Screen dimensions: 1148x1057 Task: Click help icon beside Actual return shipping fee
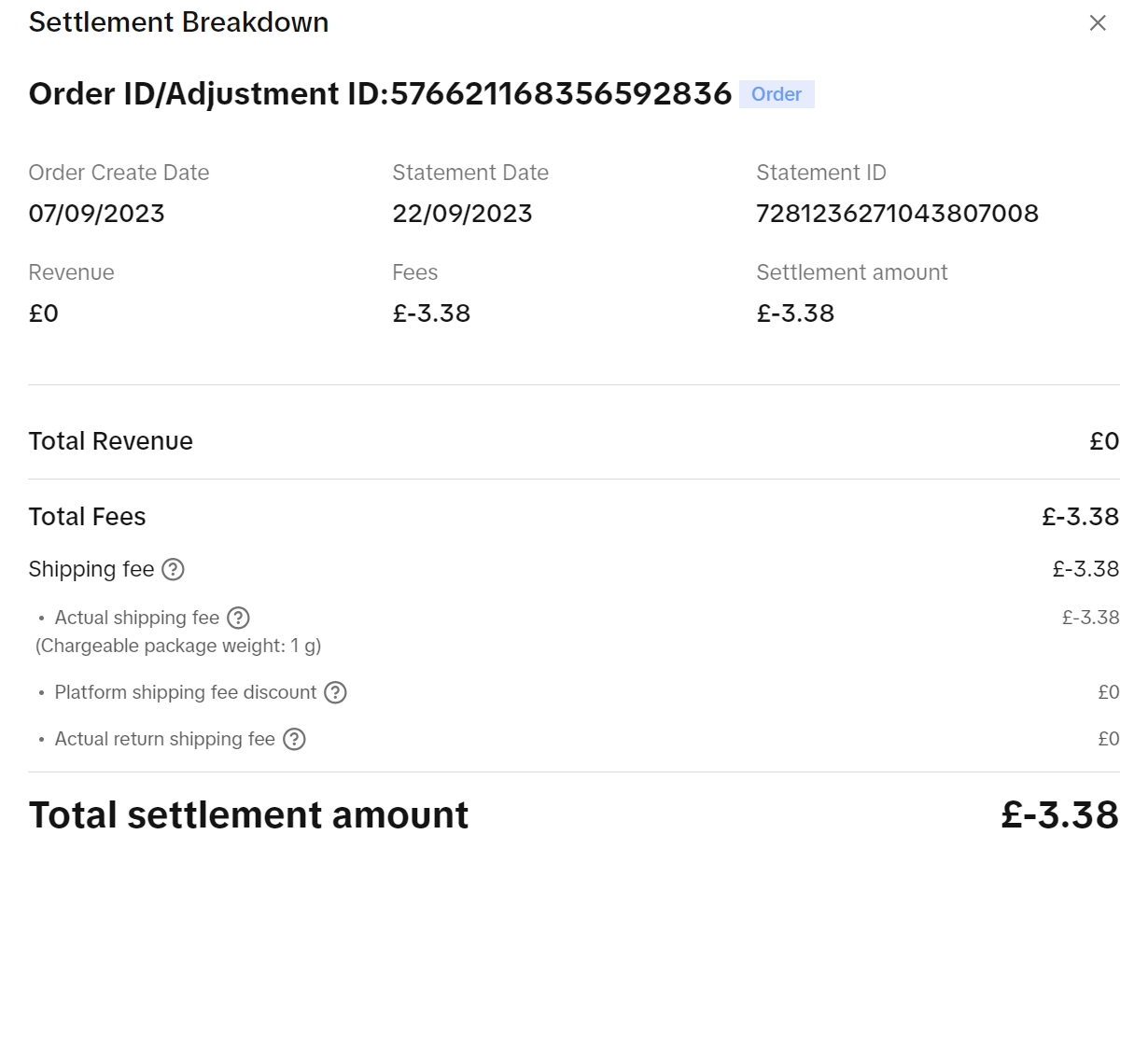click(x=294, y=739)
